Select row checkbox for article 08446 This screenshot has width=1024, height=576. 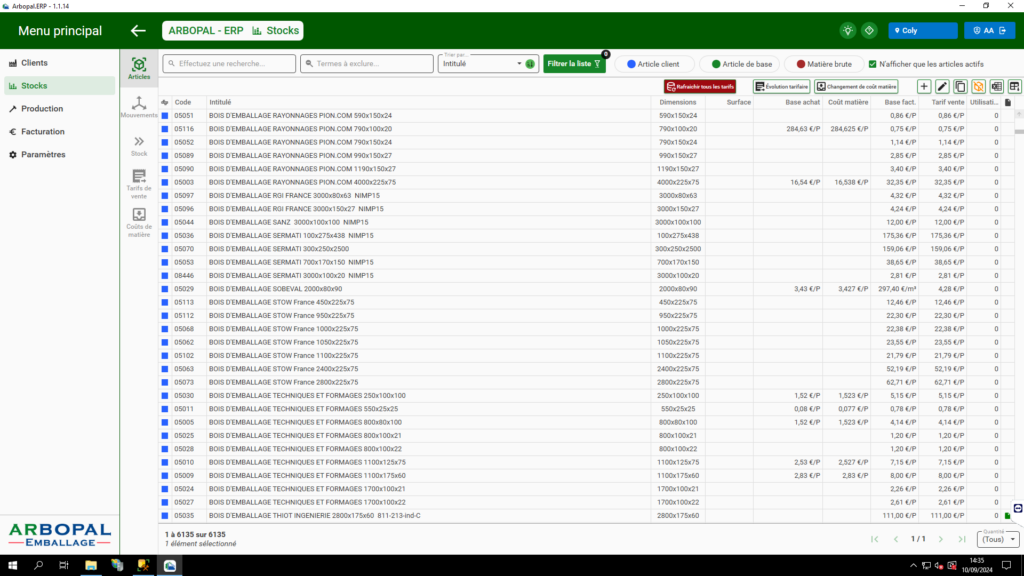click(165, 276)
